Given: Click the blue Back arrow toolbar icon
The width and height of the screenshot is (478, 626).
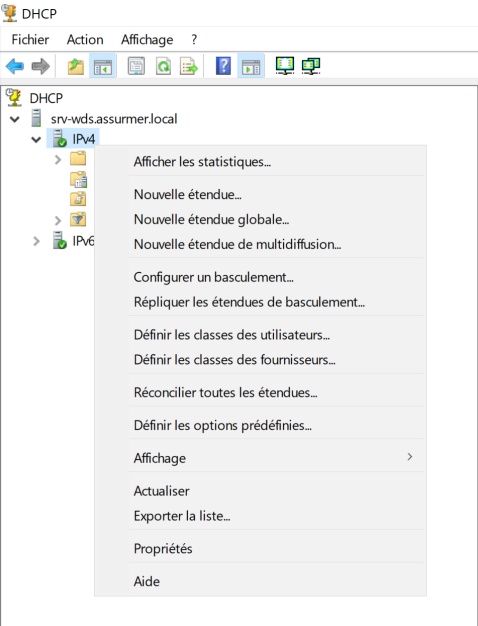Looking at the screenshot, I should pos(15,66).
